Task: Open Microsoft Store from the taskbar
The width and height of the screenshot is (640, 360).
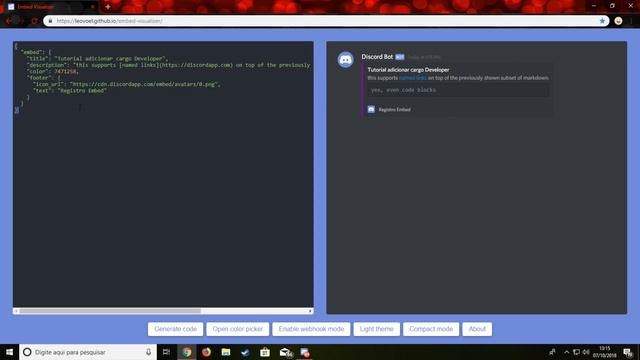Action: (265, 352)
